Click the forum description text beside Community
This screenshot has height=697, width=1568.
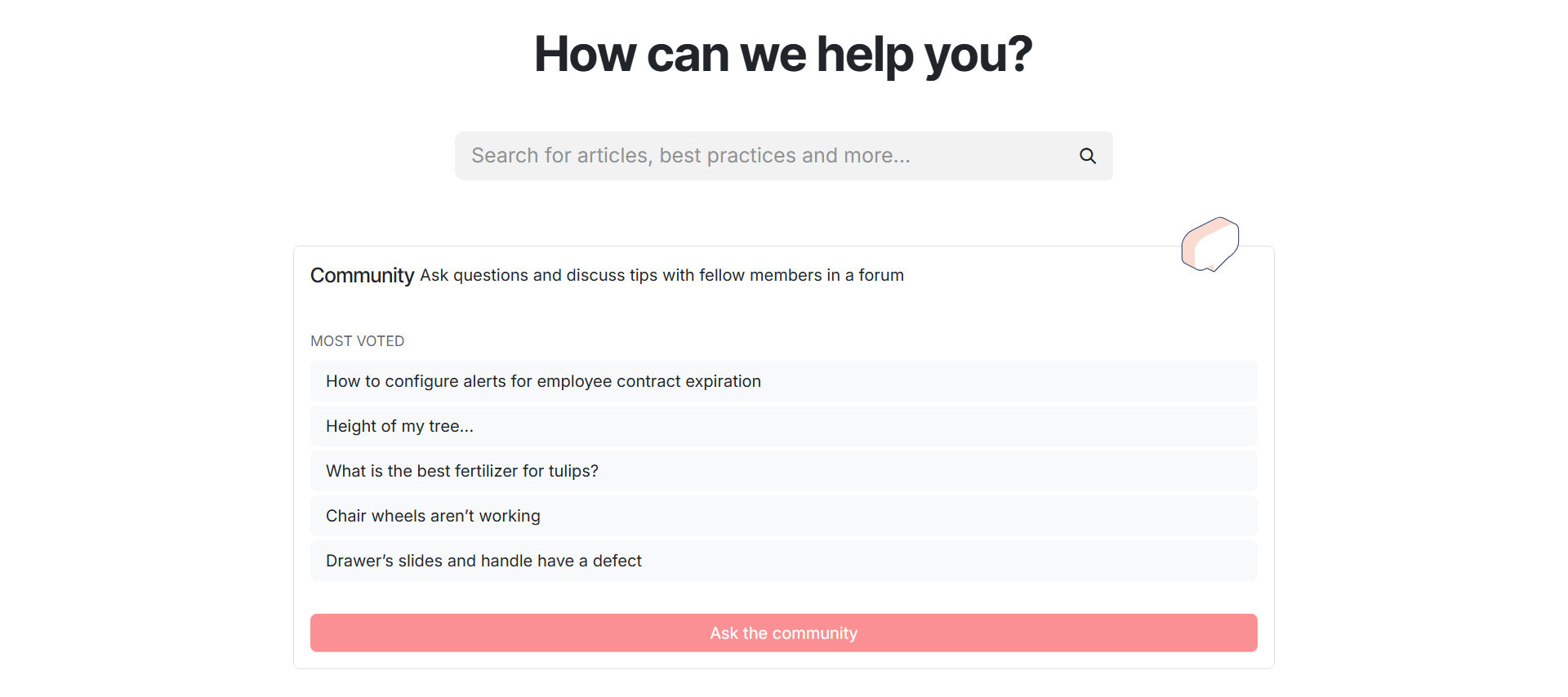tap(661, 276)
